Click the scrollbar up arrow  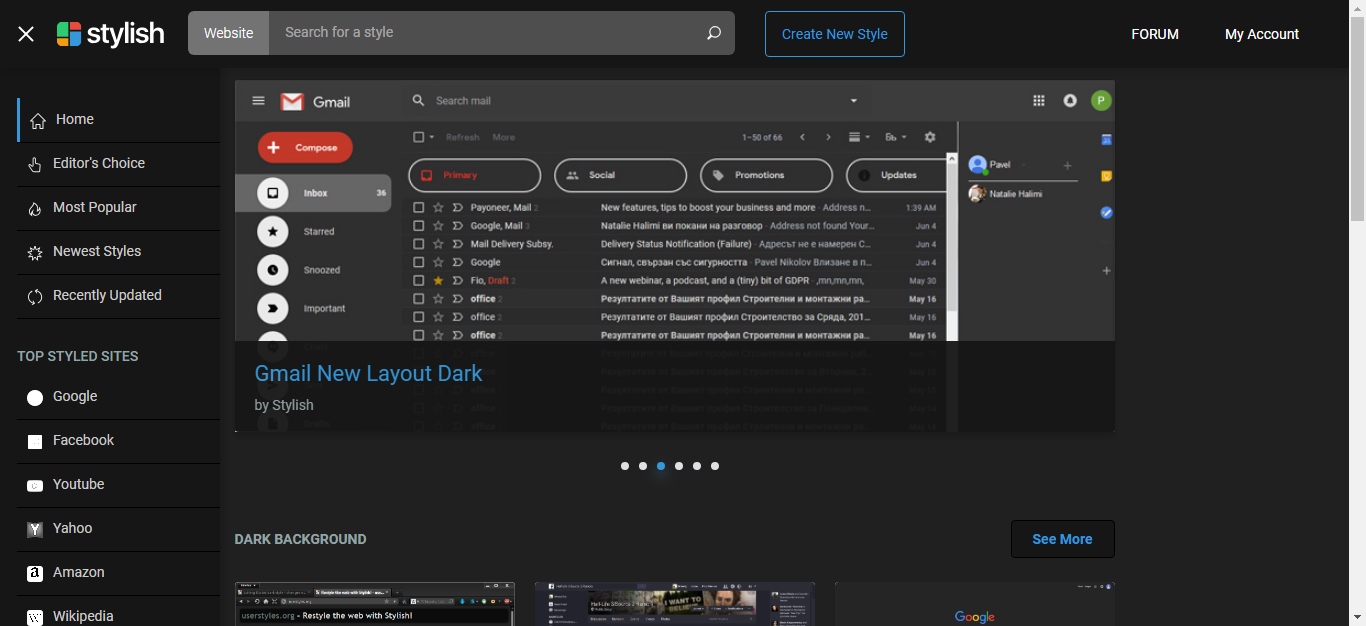pos(1357,8)
